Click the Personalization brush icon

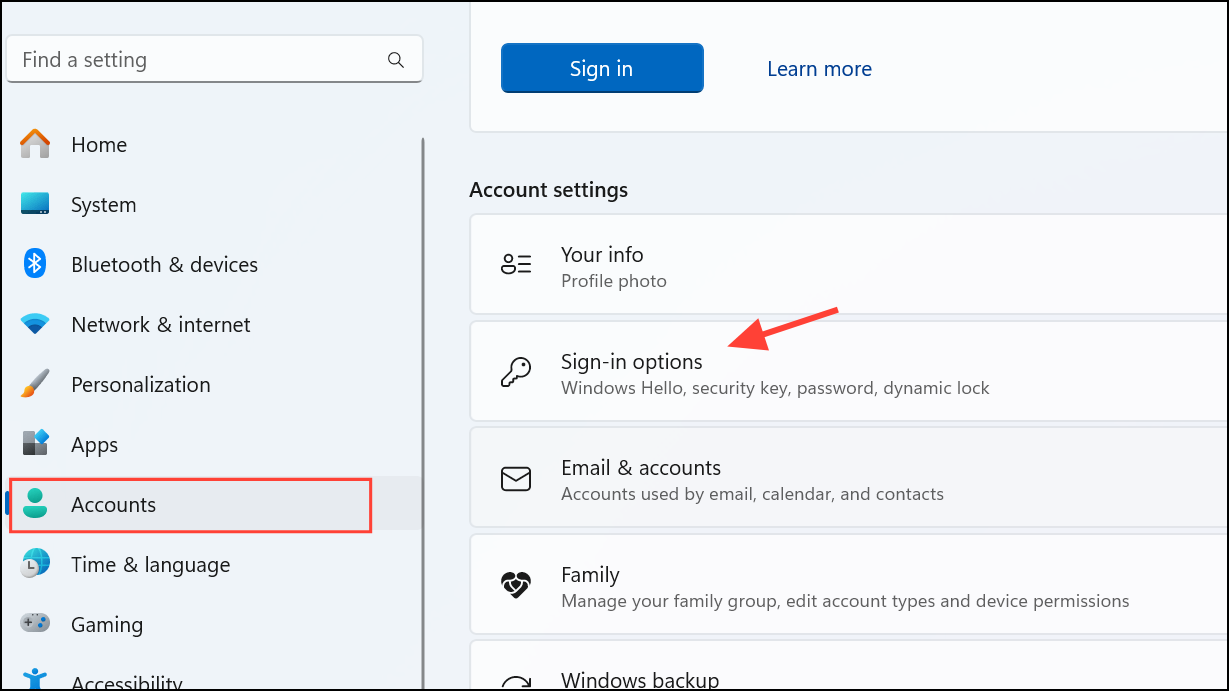click(35, 384)
